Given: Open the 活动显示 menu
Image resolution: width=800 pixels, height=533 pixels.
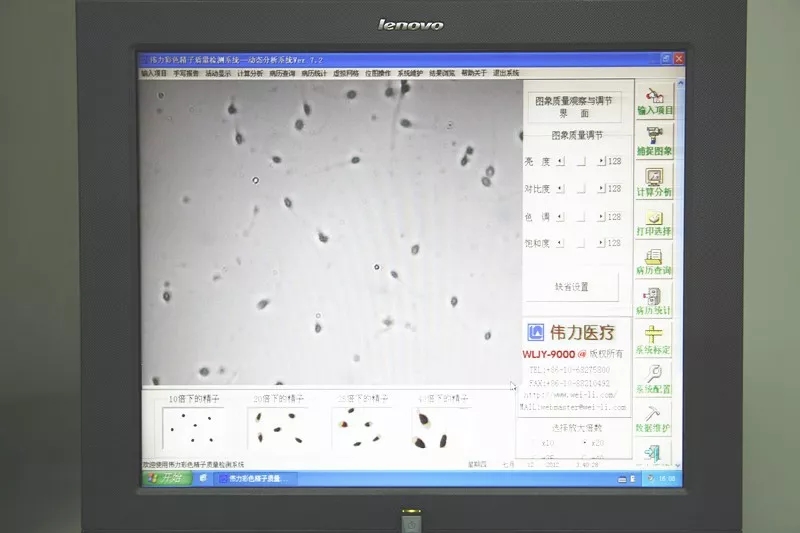Looking at the screenshot, I should [218, 73].
